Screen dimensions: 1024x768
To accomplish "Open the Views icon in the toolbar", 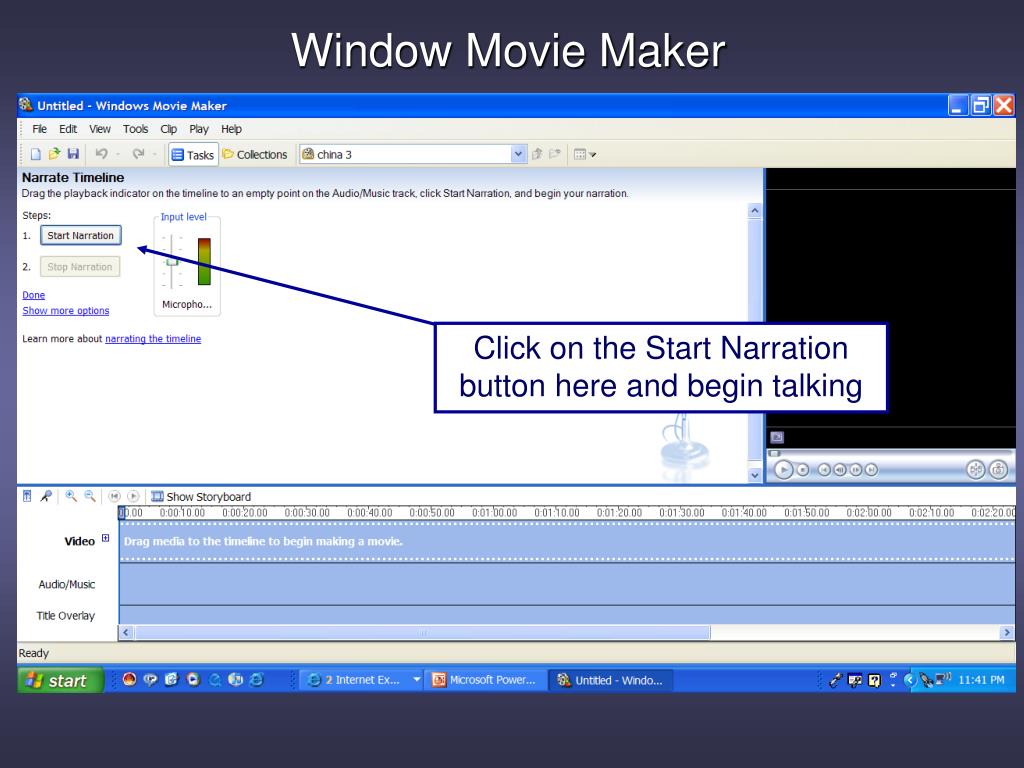I will tap(579, 155).
